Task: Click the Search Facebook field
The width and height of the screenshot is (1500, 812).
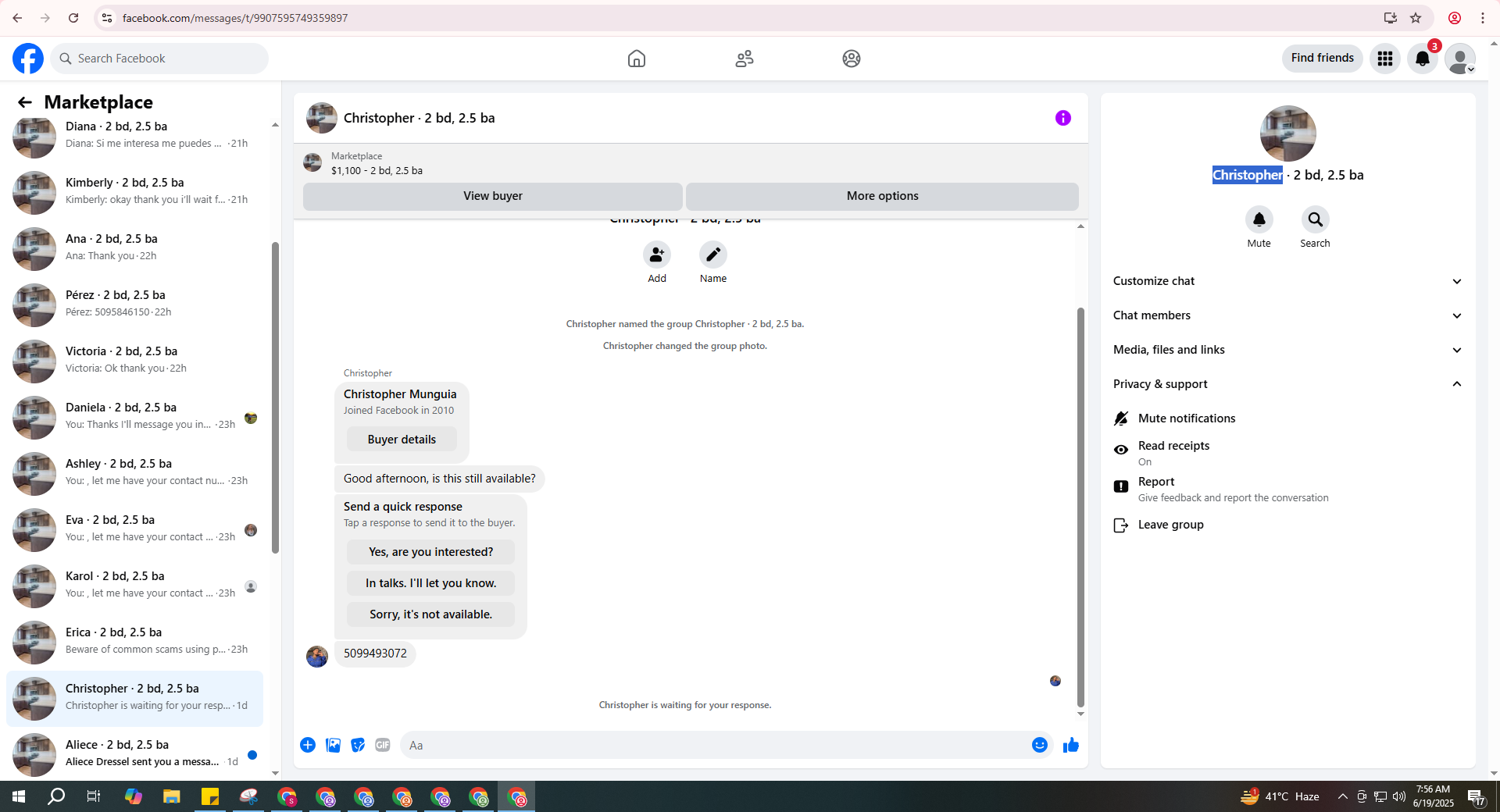Action: click(x=159, y=59)
